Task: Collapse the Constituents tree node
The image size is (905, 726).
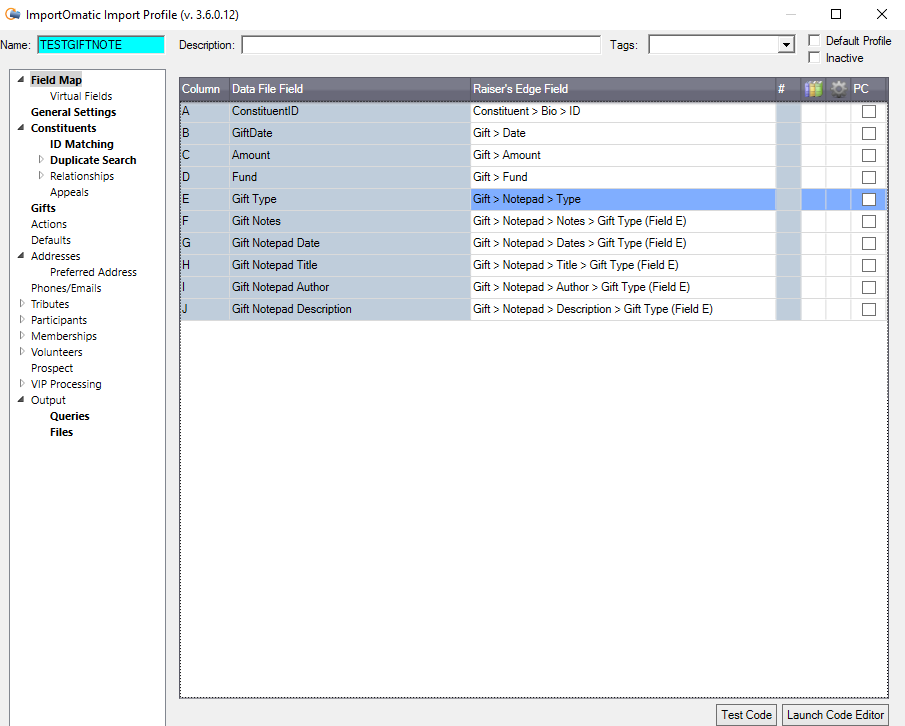Action: tap(22, 128)
